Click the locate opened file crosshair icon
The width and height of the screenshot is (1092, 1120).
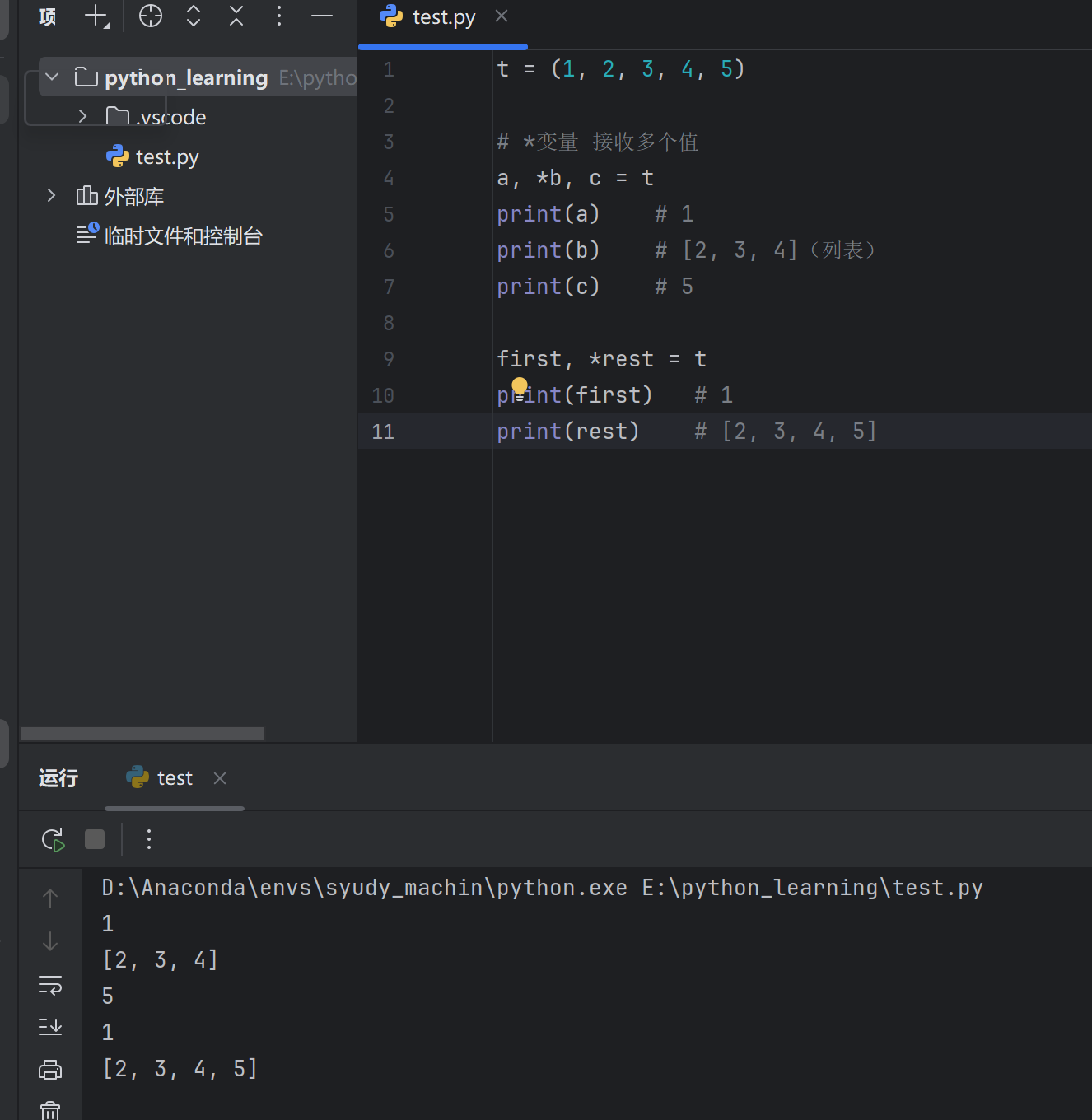[151, 16]
